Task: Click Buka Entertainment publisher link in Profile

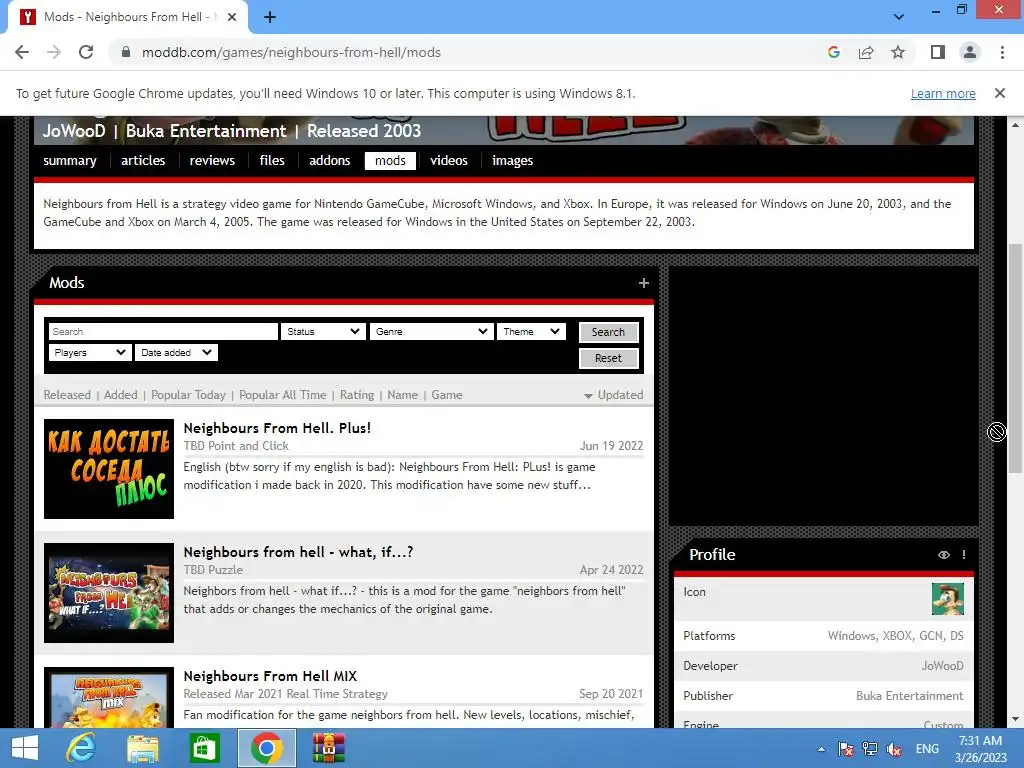Action: tap(910, 696)
